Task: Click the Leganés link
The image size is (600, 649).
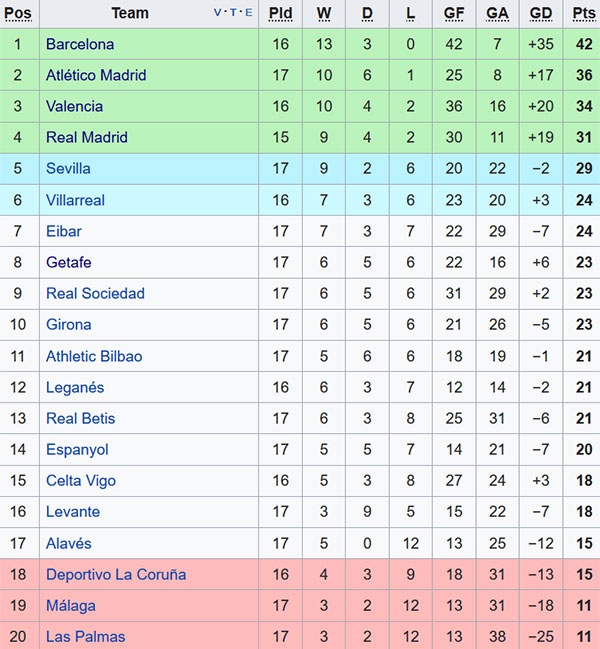Action: coord(75,387)
